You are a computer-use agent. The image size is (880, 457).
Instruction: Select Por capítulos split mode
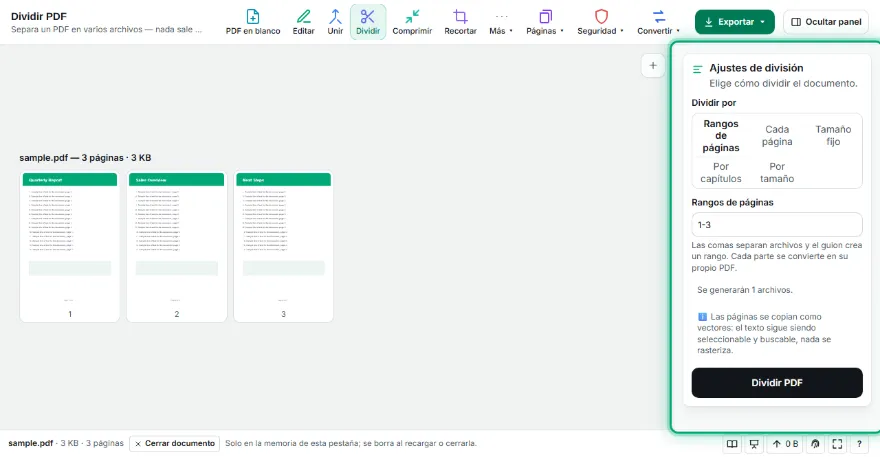[x=721, y=172]
